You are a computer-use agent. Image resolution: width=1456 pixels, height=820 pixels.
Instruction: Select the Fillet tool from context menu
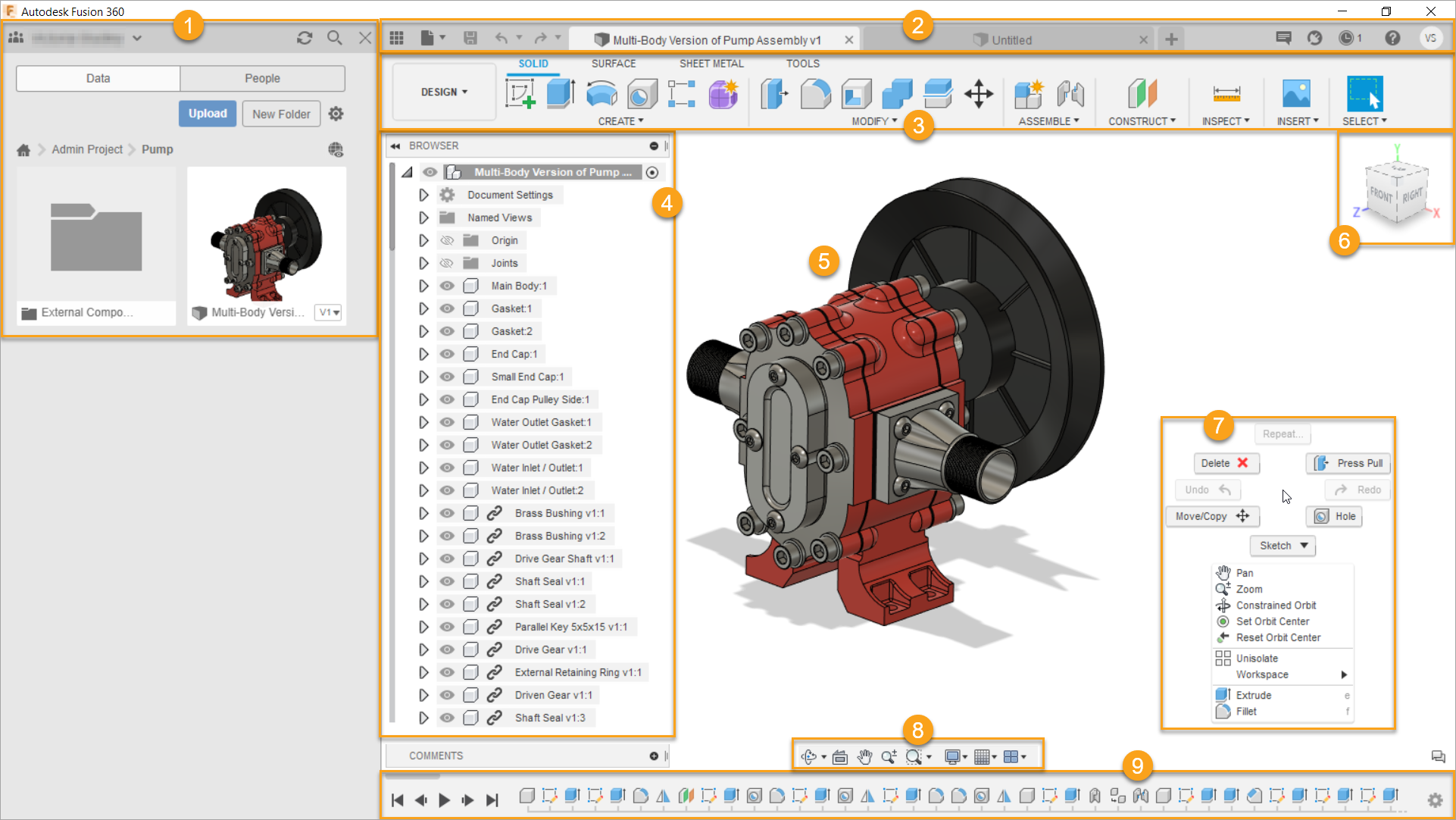pos(1245,710)
